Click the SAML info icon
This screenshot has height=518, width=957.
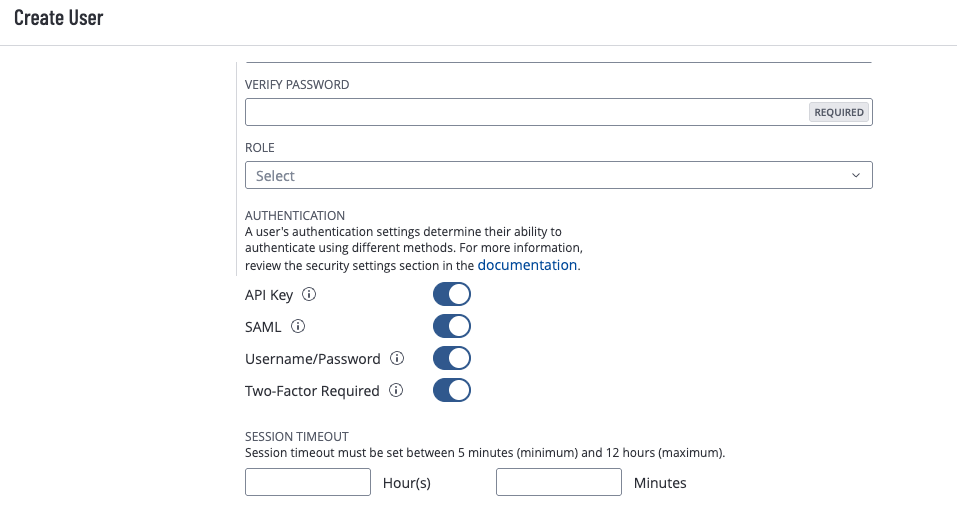tap(298, 326)
